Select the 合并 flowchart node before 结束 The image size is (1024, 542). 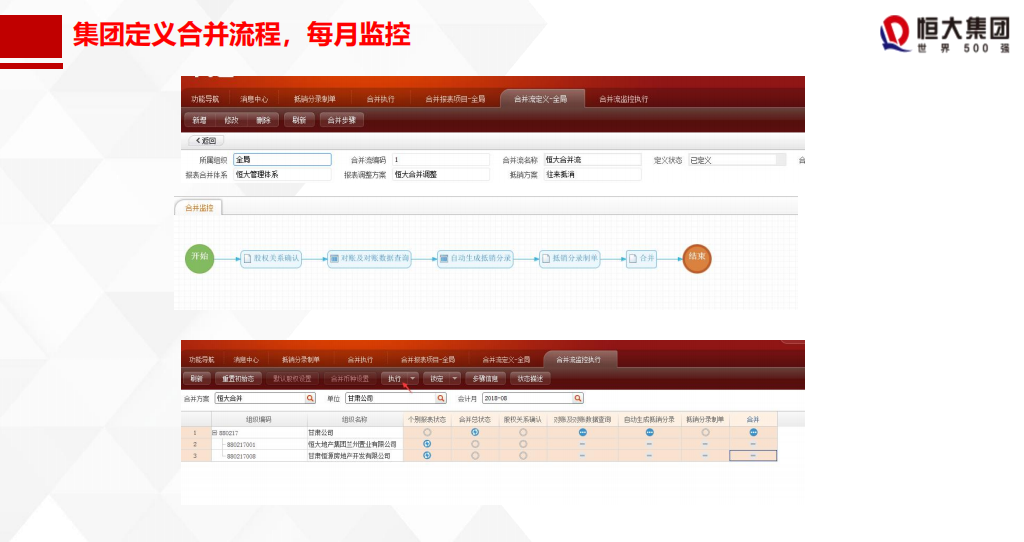pos(641,259)
